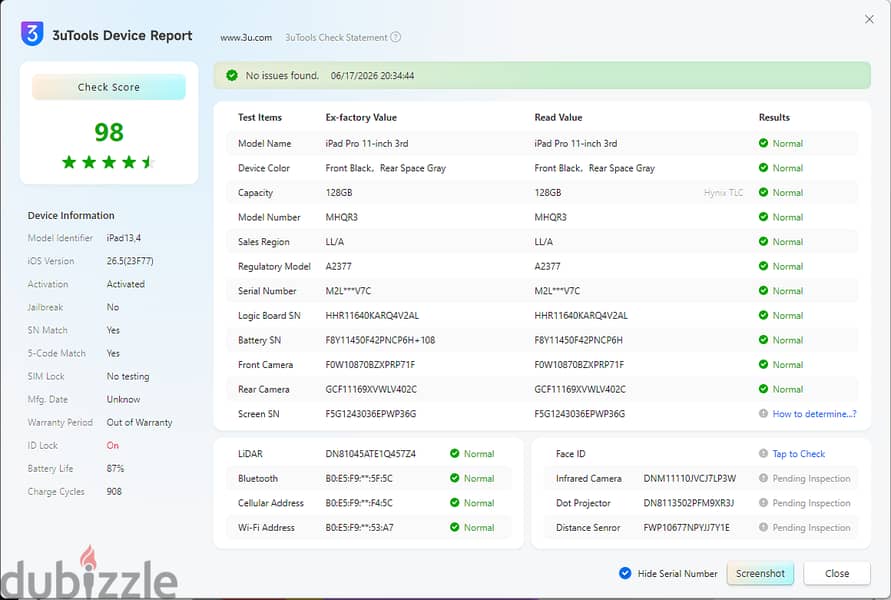
Task: Toggle the Hide Serial Number checkbox
Action: 625,573
